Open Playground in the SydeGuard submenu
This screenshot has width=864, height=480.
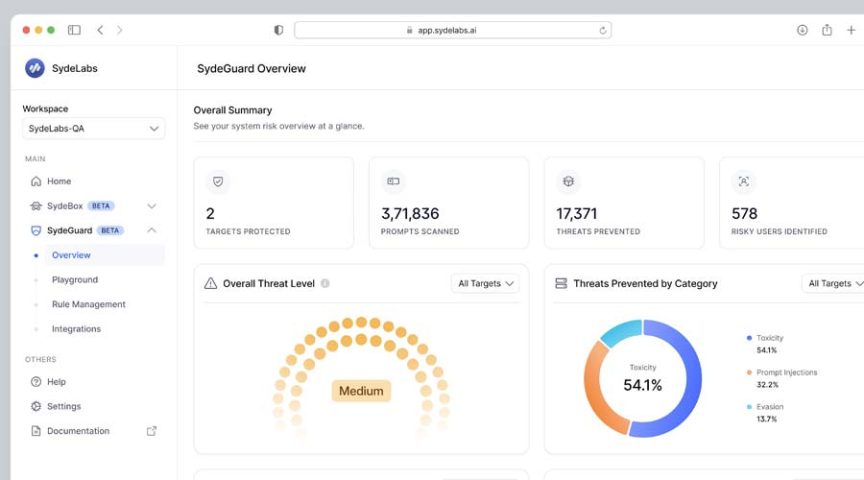[75, 279]
